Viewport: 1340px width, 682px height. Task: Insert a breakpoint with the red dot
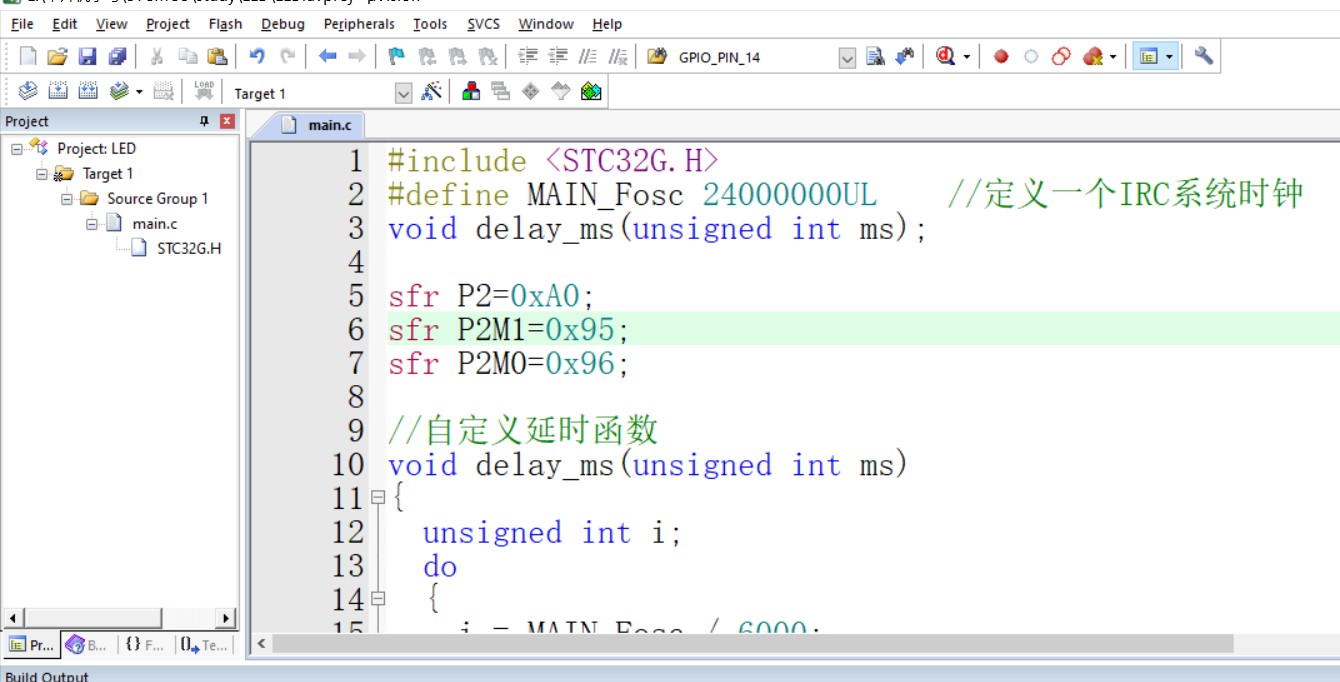click(x=1001, y=57)
